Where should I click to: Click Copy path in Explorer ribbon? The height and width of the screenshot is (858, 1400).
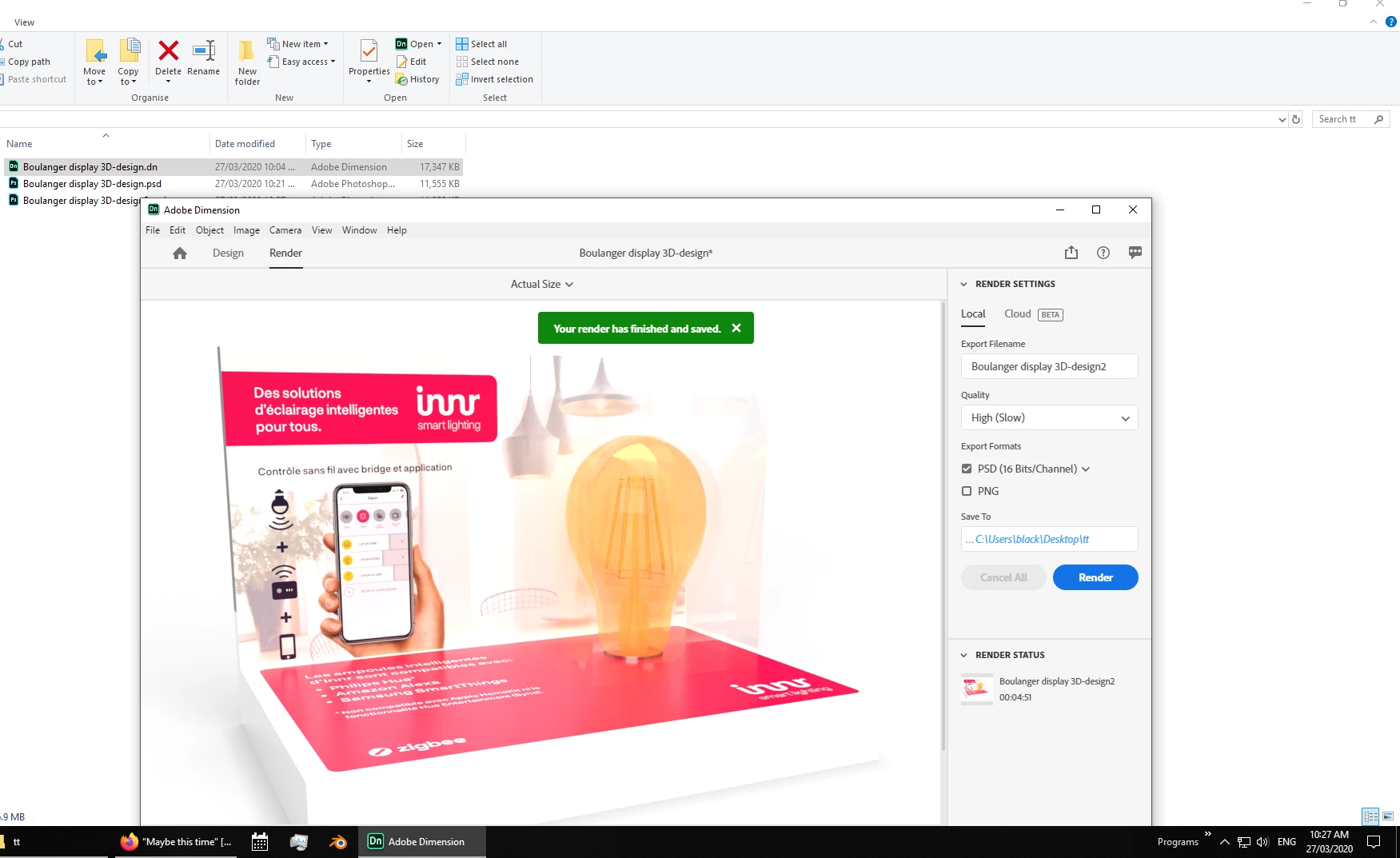point(26,62)
